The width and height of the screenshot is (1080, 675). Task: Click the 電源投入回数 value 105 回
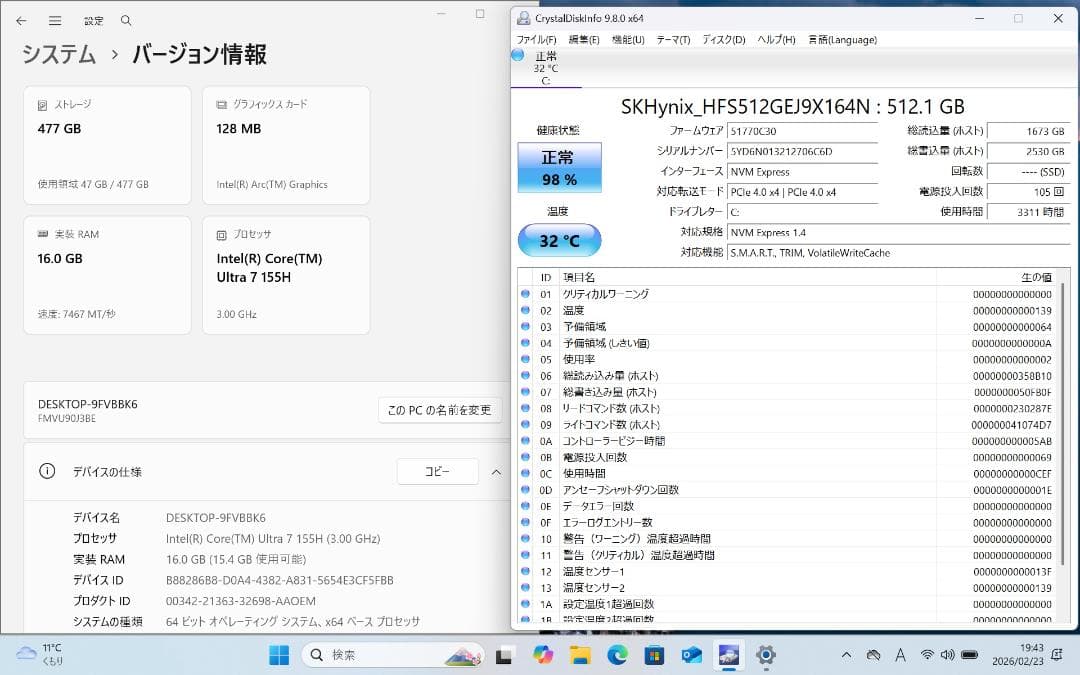point(1028,191)
